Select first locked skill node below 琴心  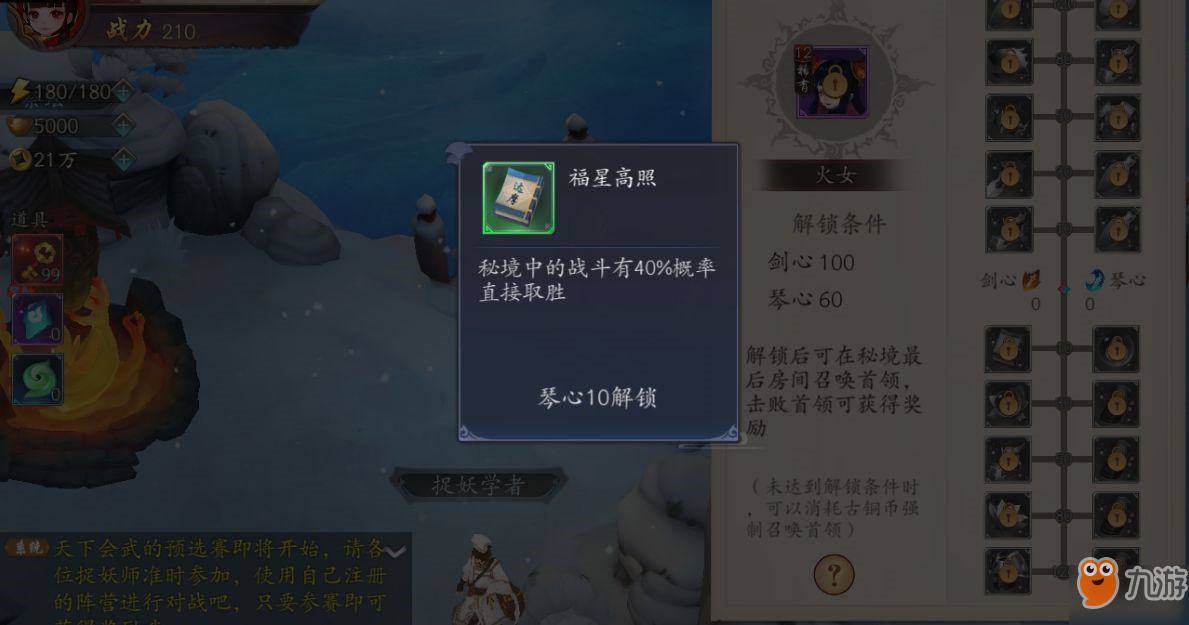pyautogui.click(x=1115, y=349)
